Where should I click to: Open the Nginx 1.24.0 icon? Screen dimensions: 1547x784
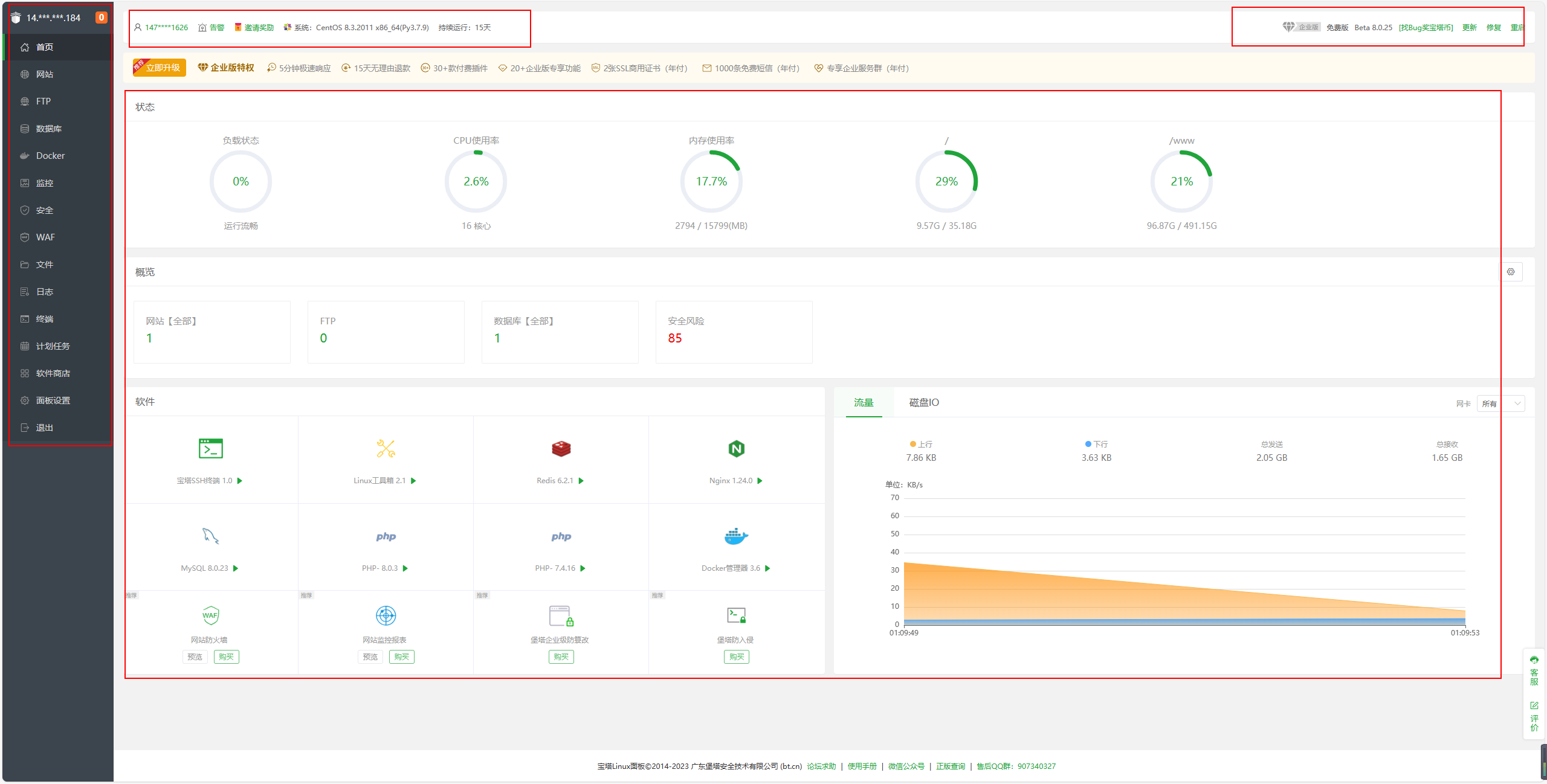736,449
